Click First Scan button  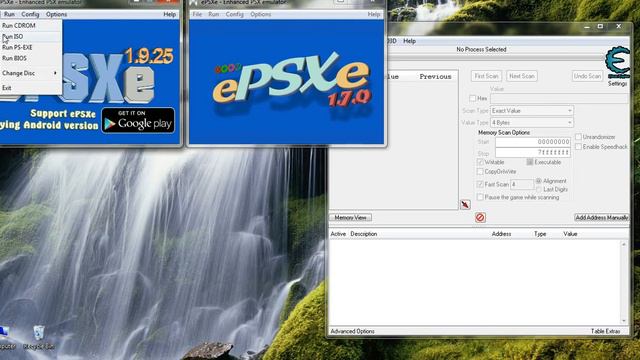click(x=486, y=76)
